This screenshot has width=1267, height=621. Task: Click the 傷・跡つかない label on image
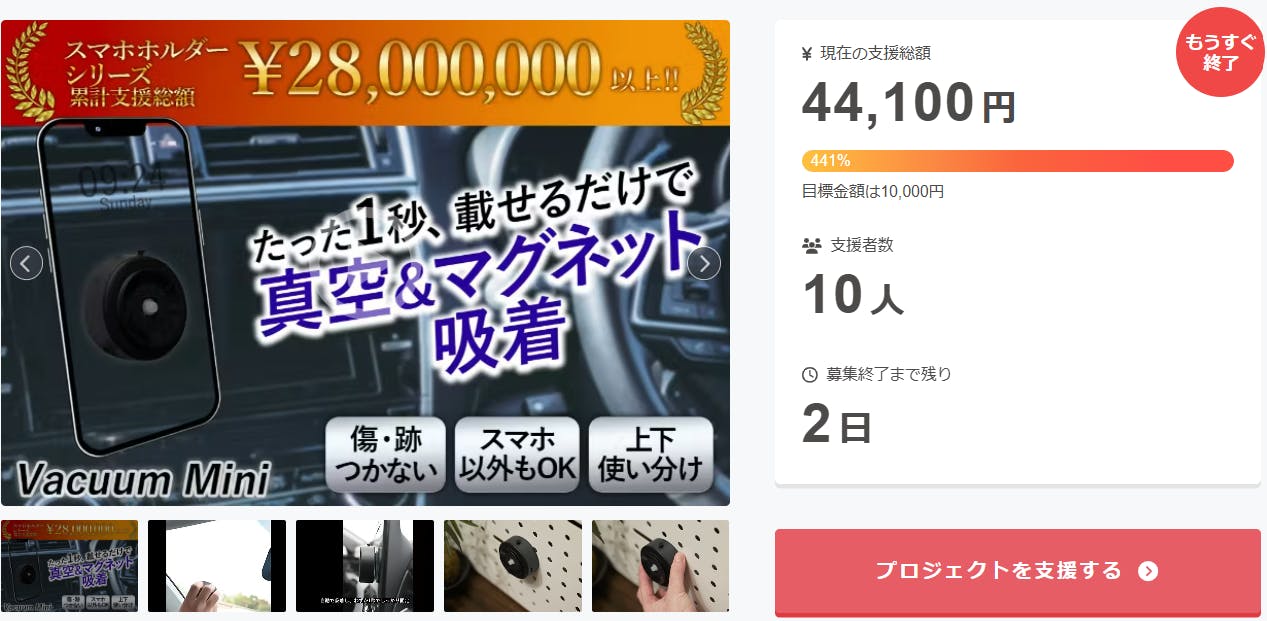click(x=386, y=454)
